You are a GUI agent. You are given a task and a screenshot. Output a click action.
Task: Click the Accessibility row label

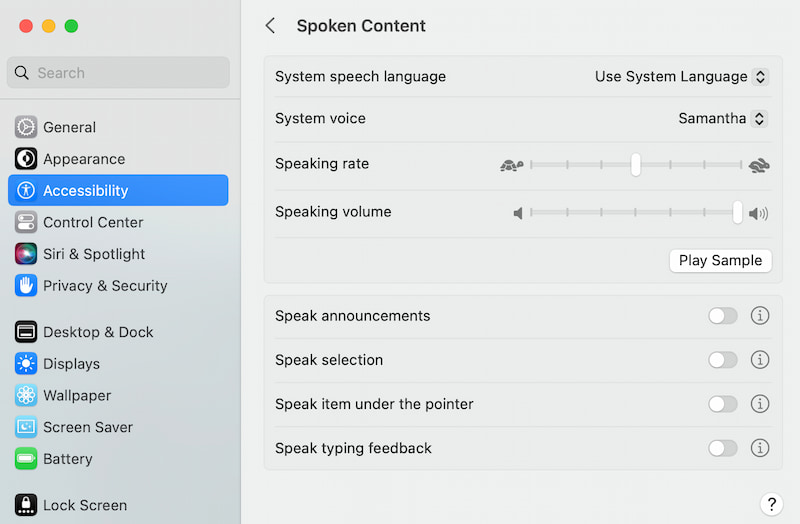coord(86,190)
